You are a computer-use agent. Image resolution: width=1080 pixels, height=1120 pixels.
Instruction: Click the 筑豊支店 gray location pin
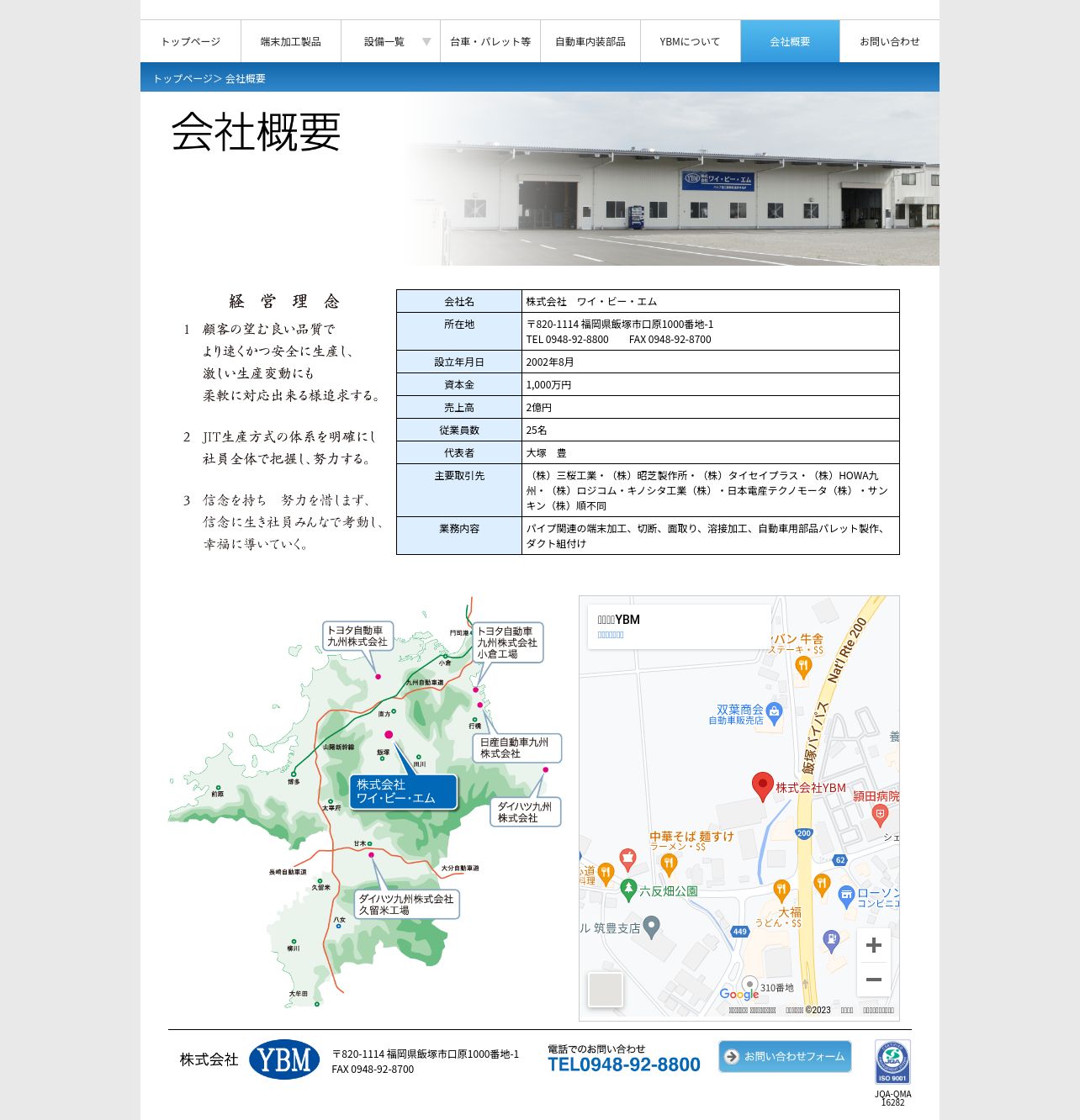(652, 927)
